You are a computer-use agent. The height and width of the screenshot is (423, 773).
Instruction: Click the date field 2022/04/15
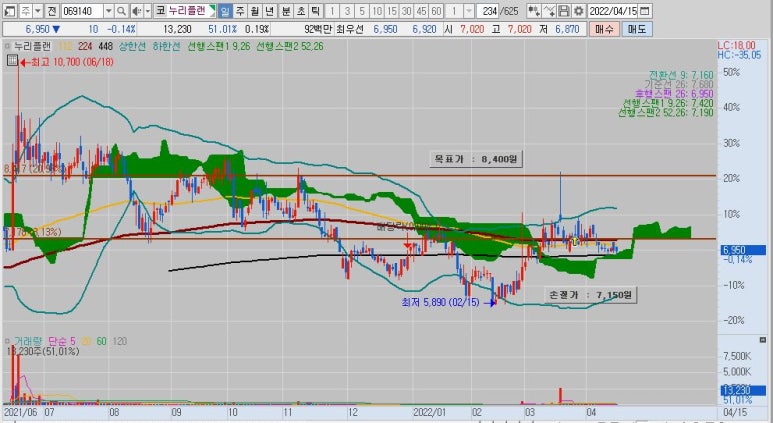(613, 10)
